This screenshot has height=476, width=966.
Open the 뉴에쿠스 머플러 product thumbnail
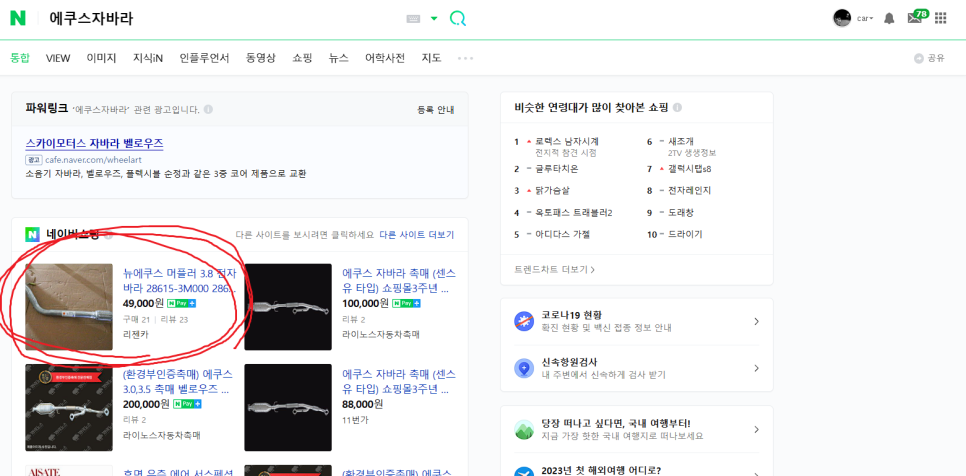[x=69, y=307]
